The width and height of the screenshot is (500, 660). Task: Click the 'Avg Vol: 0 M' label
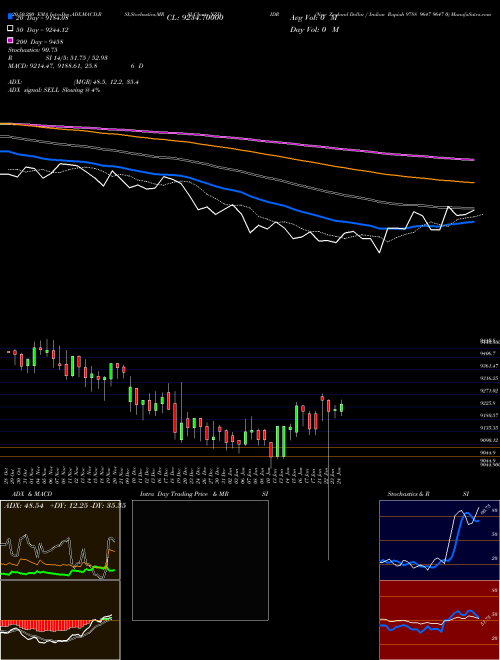point(314,18)
